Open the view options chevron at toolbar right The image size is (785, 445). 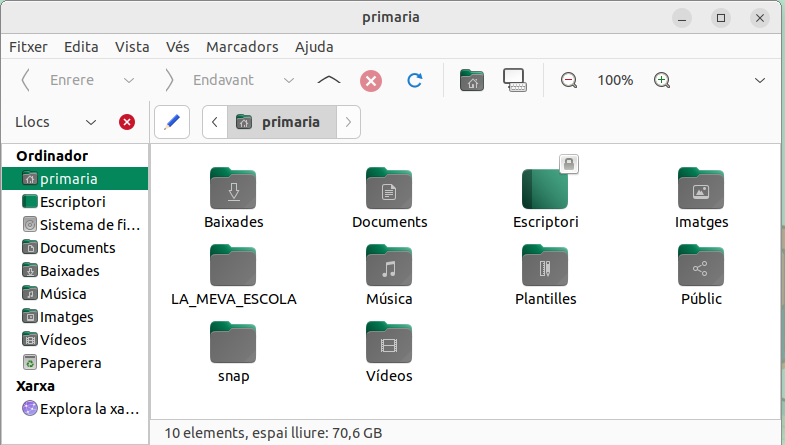pos(759,80)
